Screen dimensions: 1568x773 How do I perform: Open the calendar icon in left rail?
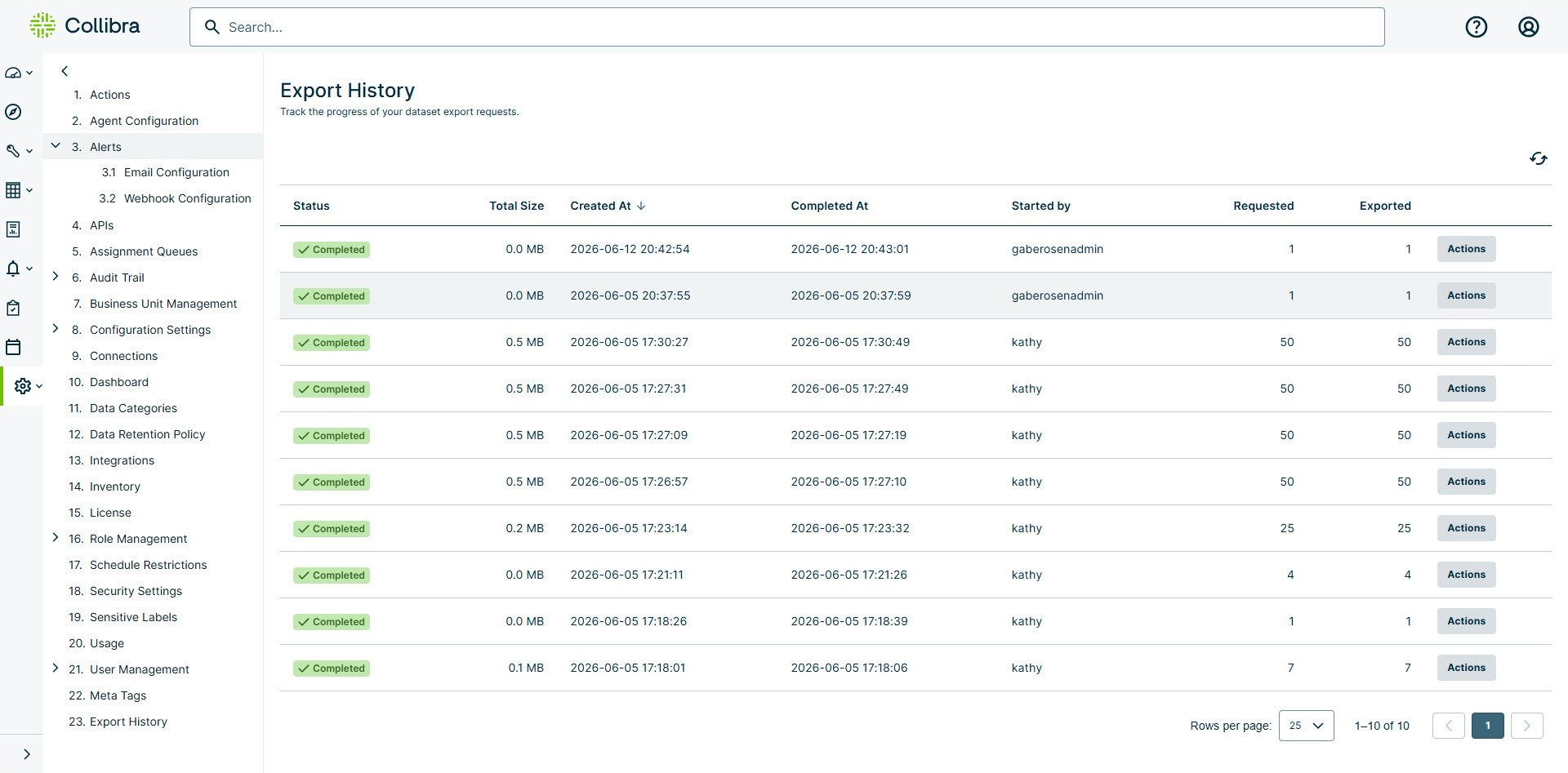(x=13, y=347)
